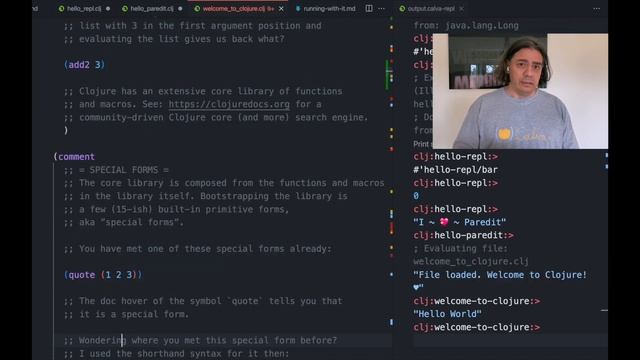
Task: Close the welcome_to_clojure.clj tab
Action: [x=281, y=9]
